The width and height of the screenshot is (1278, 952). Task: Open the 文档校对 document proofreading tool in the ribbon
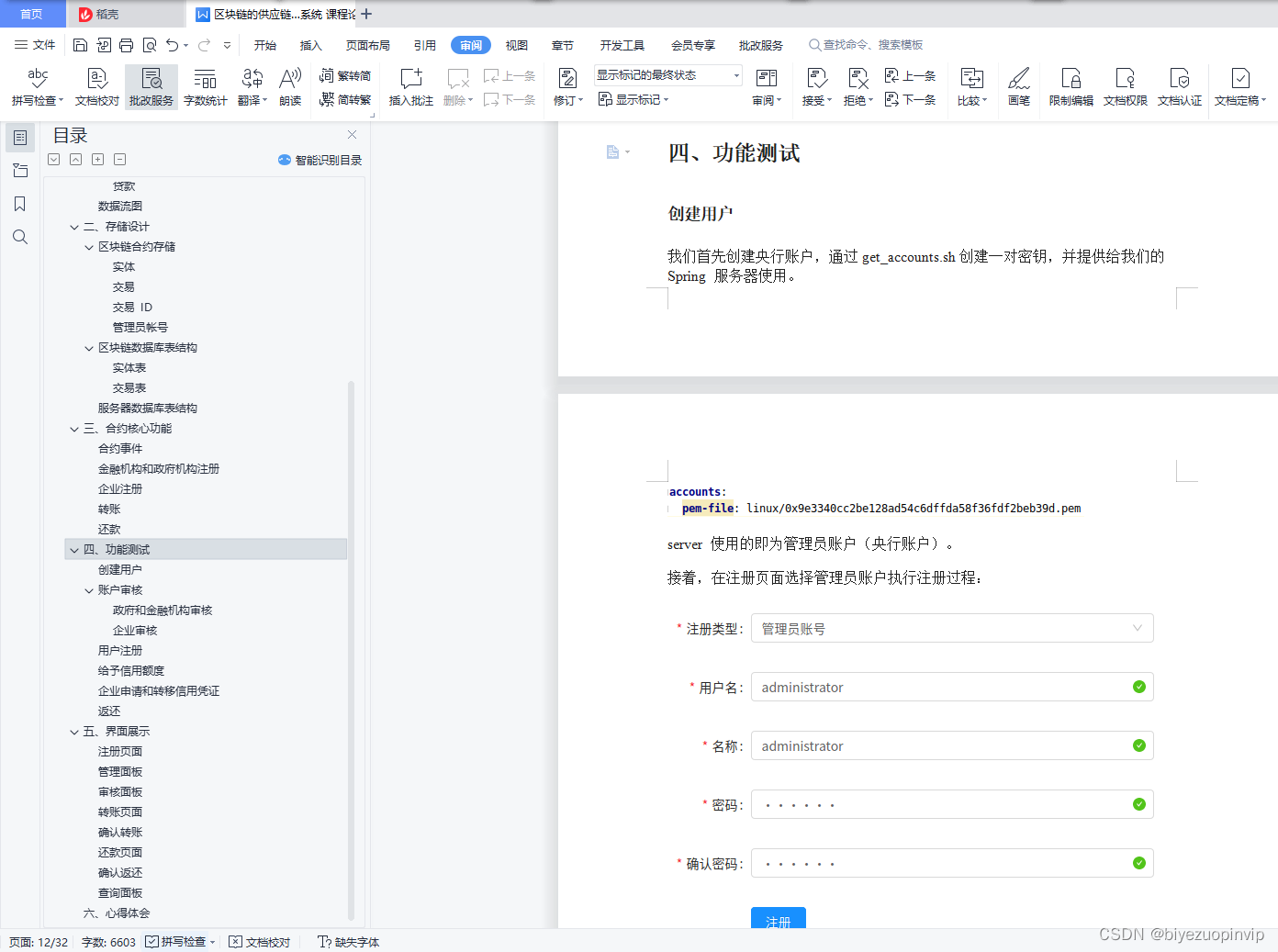(96, 86)
